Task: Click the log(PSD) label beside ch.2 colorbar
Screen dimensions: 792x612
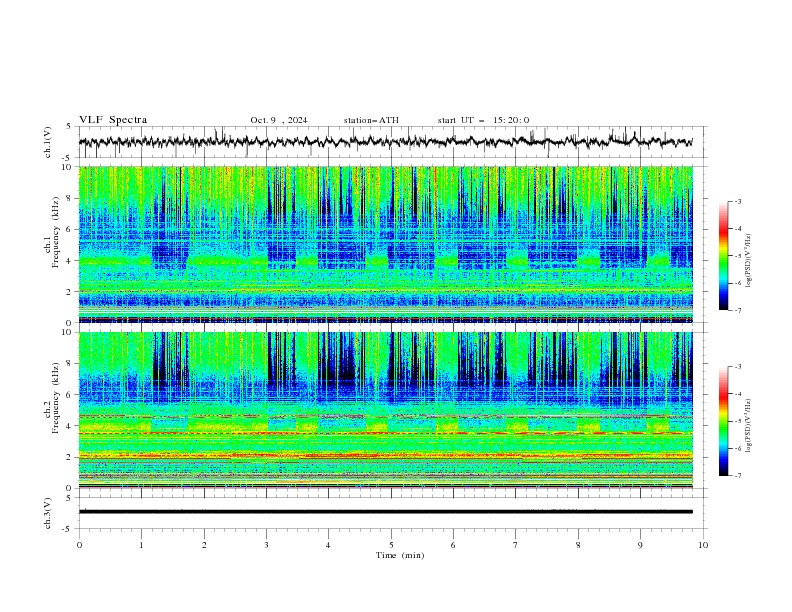Action: point(748,426)
